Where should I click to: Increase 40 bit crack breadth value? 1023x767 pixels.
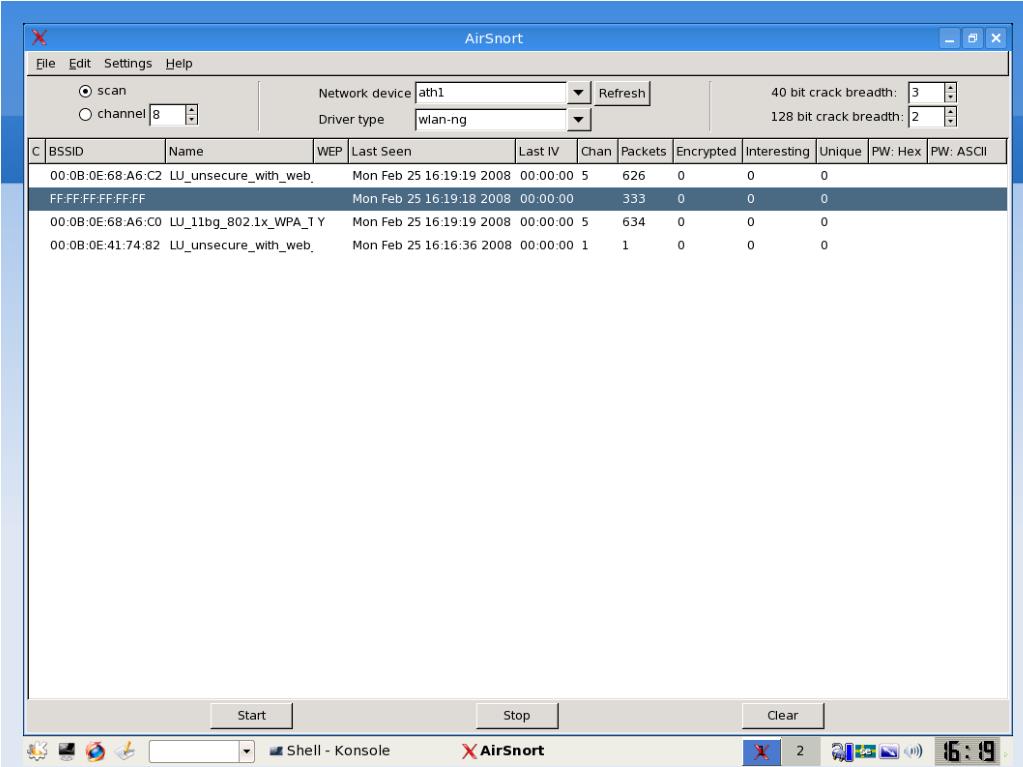(x=951, y=87)
